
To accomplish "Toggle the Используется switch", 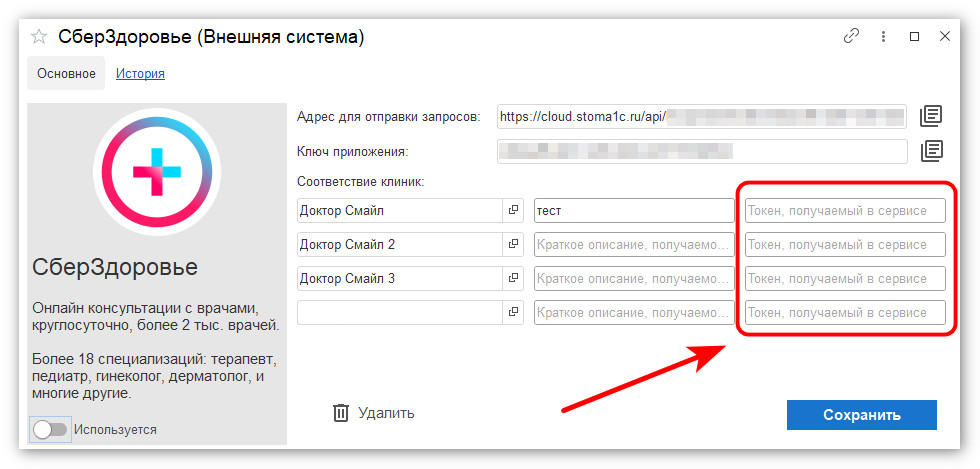I will [50, 430].
